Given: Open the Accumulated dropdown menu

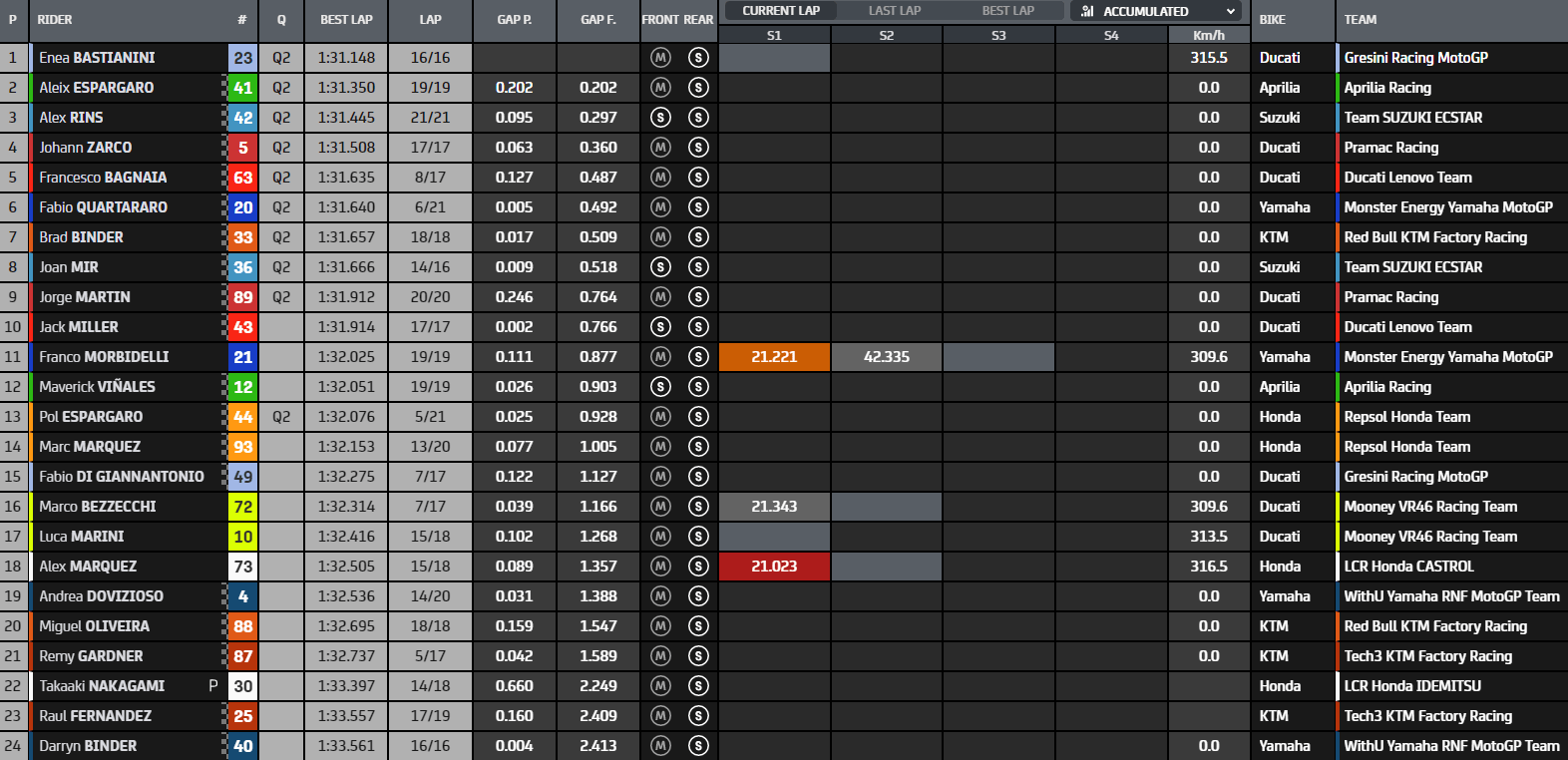Looking at the screenshot, I should click(x=1231, y=11).
